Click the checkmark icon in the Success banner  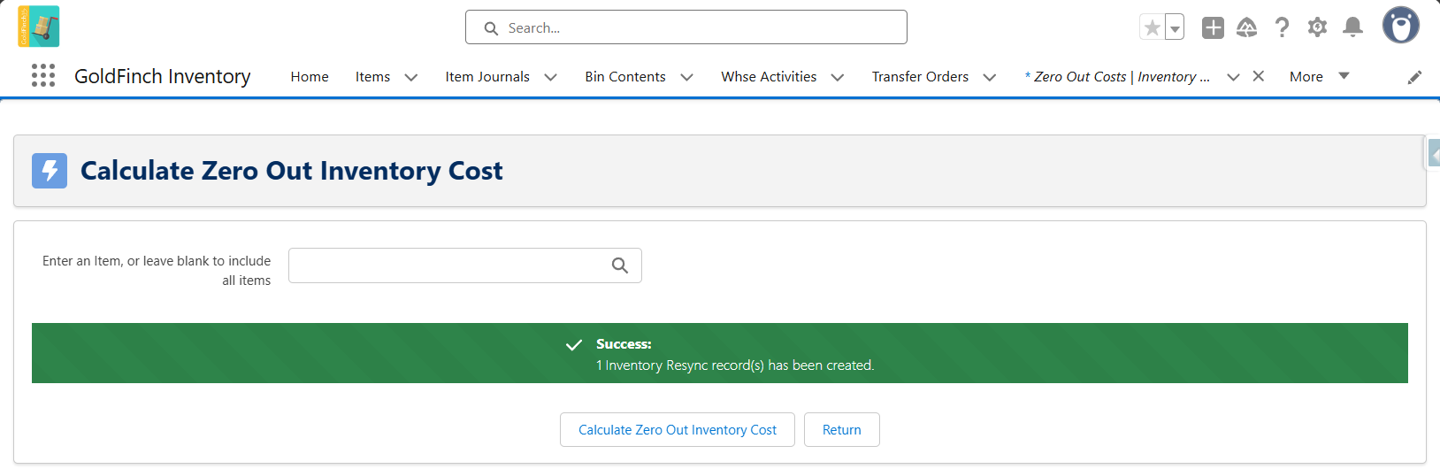click(574, 345)
